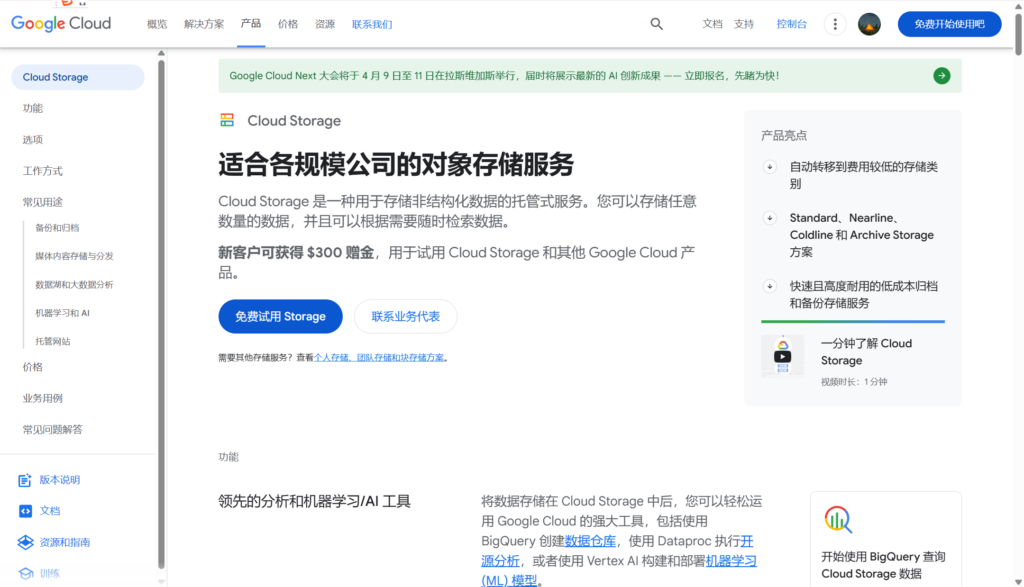Jump to 选项 section in sidebar
Image resolution: width=1024 pixels, height=587 pixels.
tap(33, 140)
